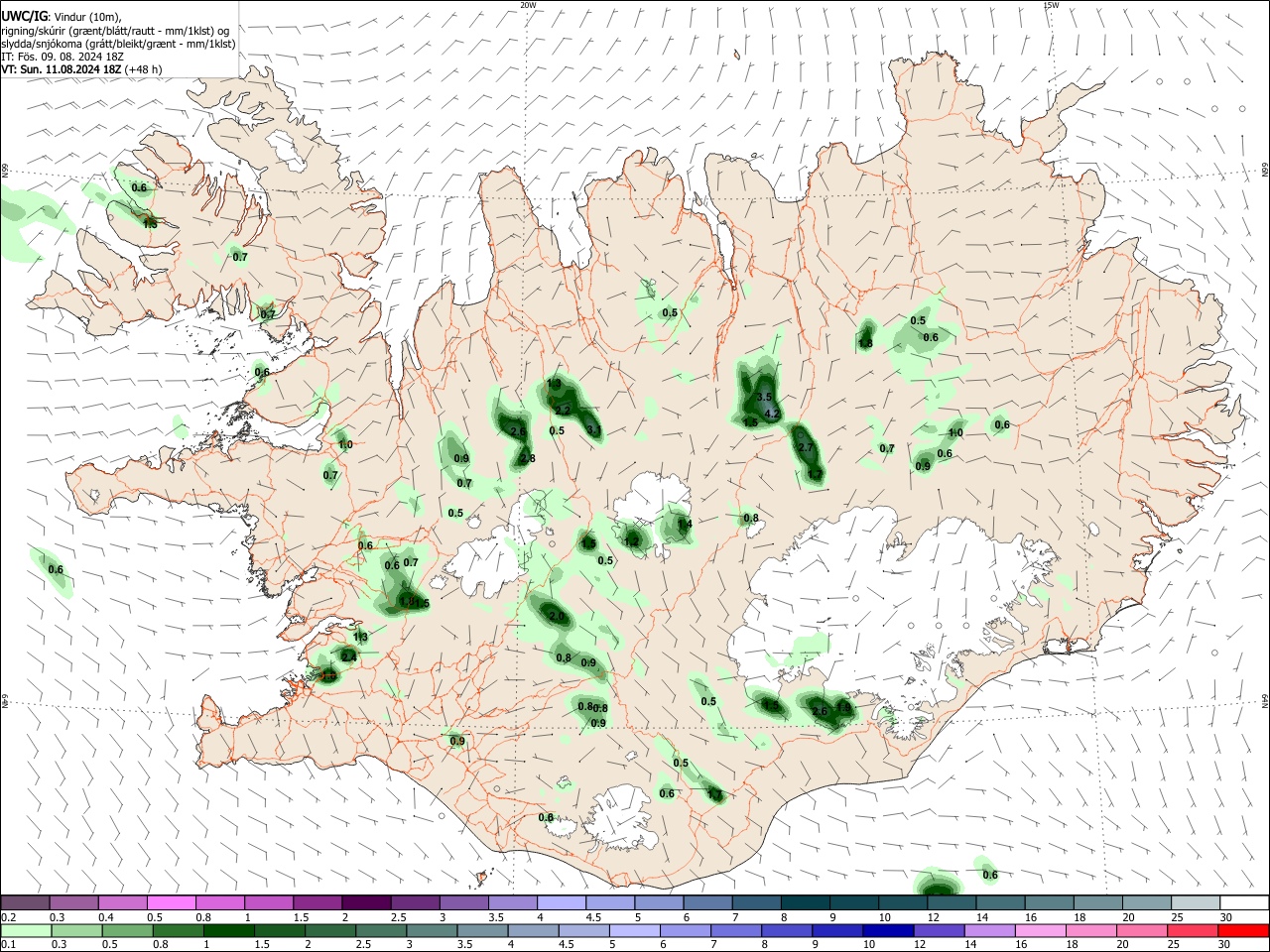Click the white swatch after 30 in upper legend row
1270x952 pixels.
(1244, 903)
